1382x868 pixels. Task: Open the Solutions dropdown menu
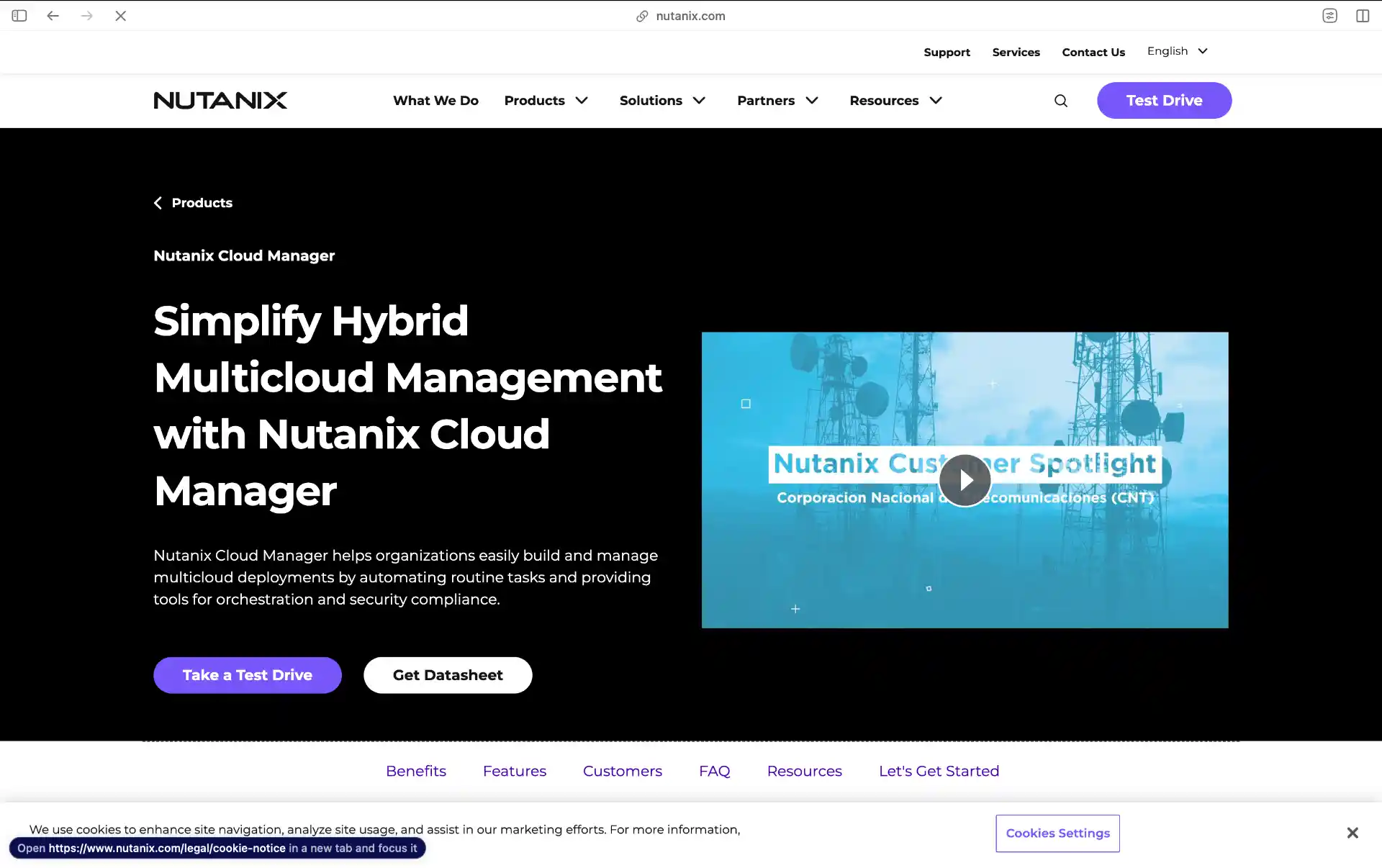pyautogui.click(x=661, y=101)
